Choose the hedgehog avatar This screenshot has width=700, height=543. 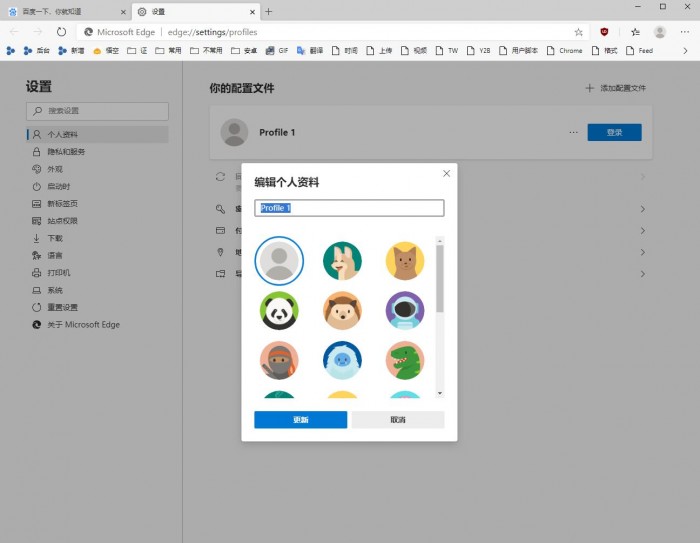click(x=342, y=310)
